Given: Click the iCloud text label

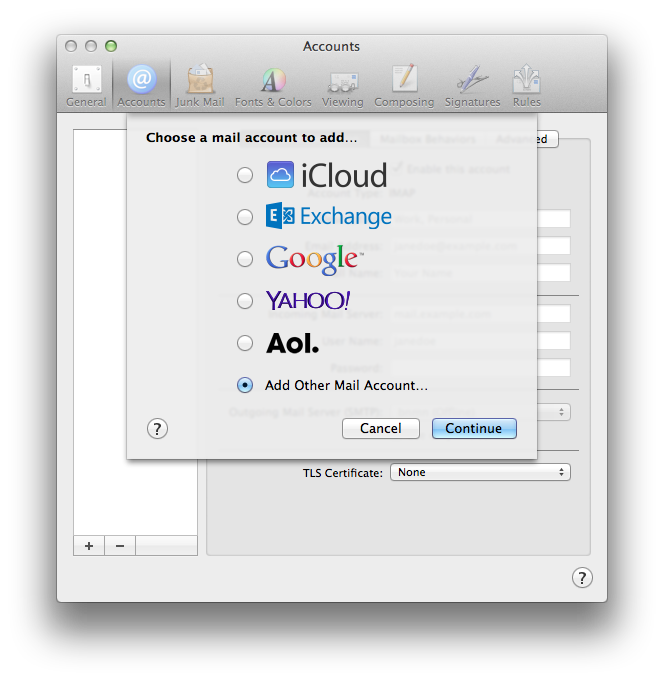Looking at the screenshot, I should [x=344, y=175].
